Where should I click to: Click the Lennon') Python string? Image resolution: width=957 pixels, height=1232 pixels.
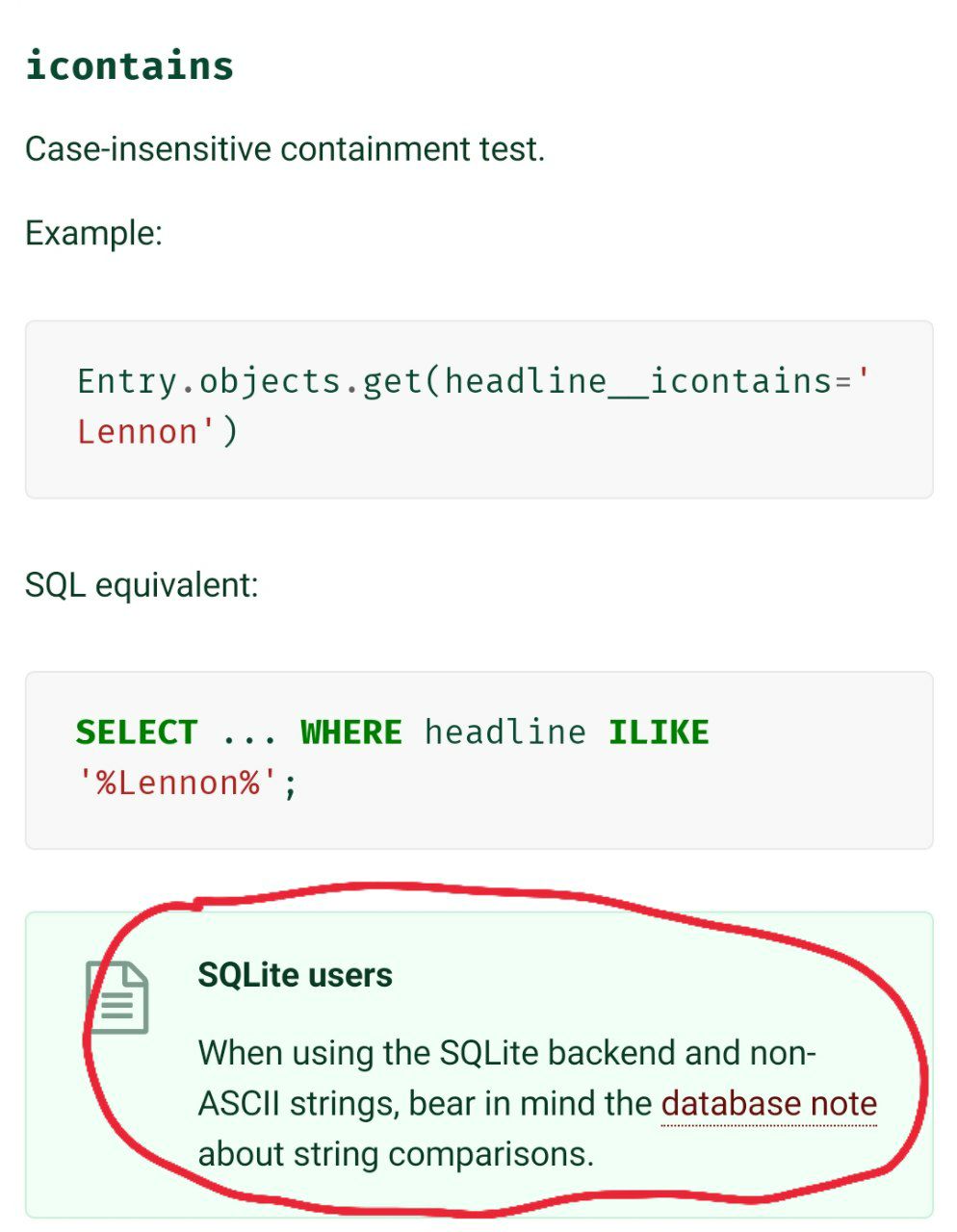pos(157,431)
